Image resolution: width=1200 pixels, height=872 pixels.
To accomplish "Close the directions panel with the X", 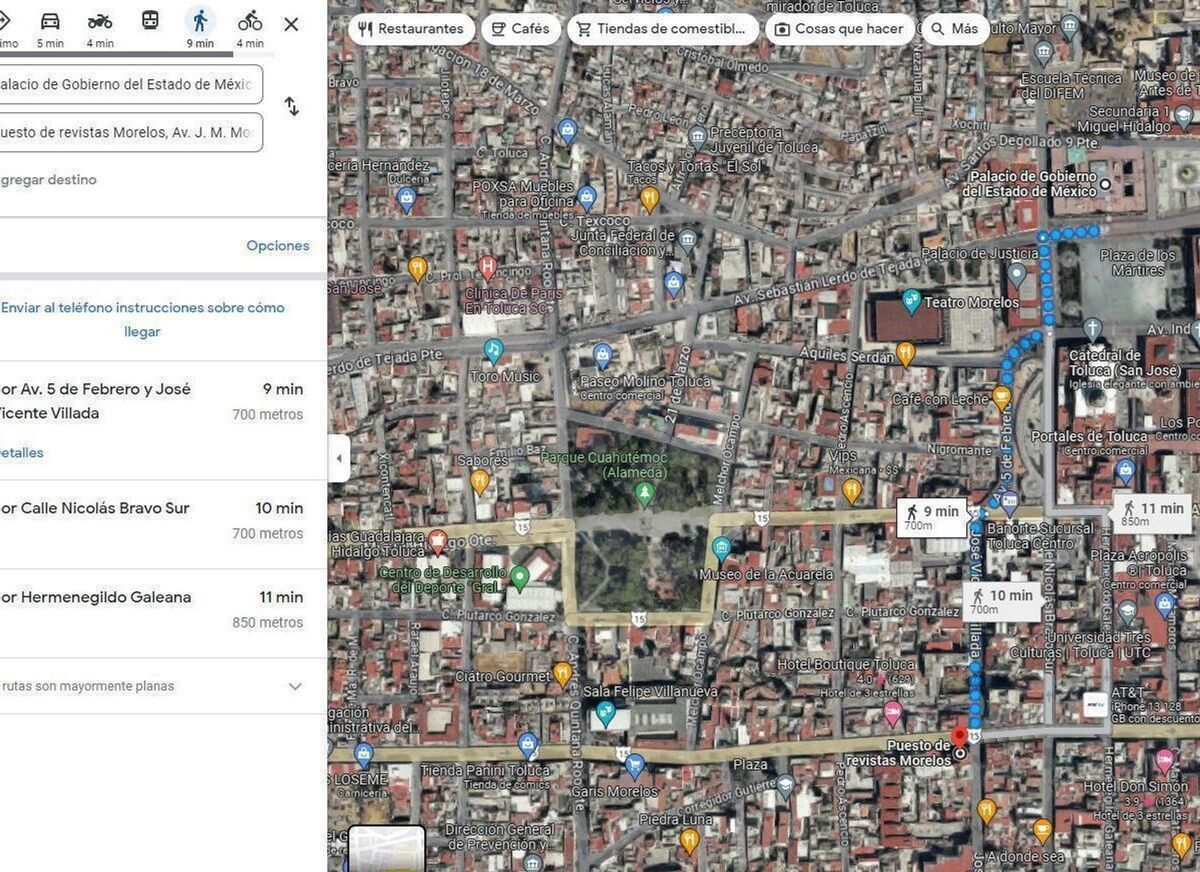I will click(291, 24).
